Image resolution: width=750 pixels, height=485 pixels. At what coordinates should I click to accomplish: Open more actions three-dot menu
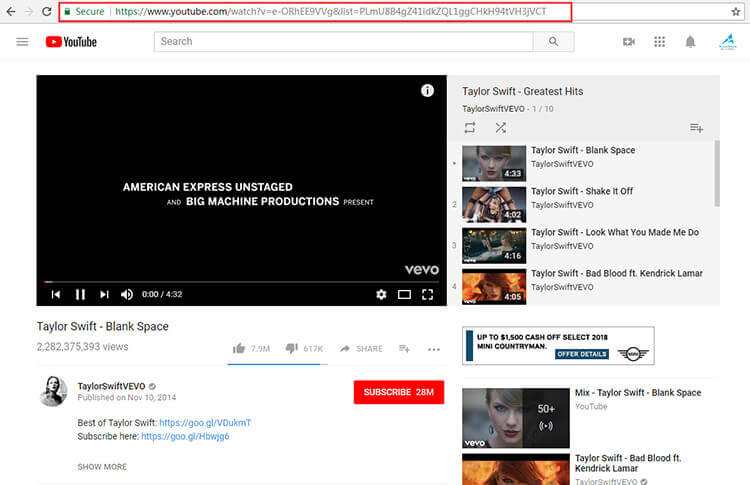tap(434, 349)
